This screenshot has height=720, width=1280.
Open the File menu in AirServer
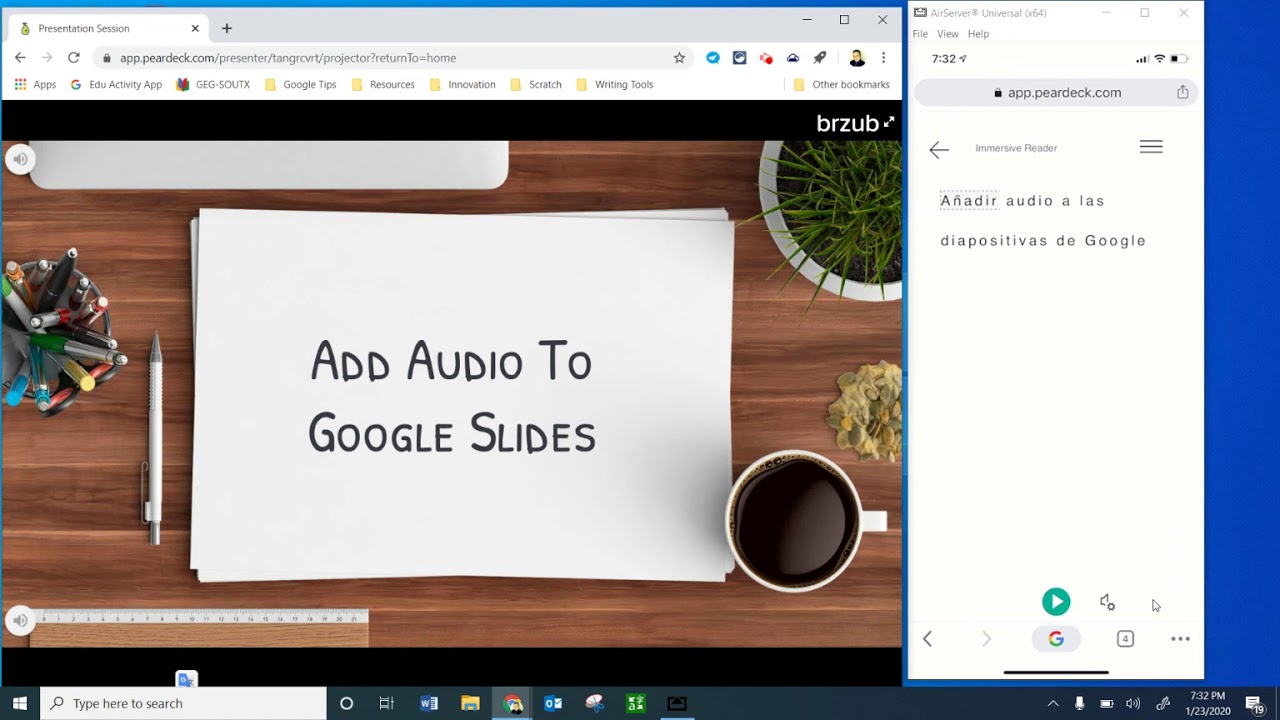point(920,34)
